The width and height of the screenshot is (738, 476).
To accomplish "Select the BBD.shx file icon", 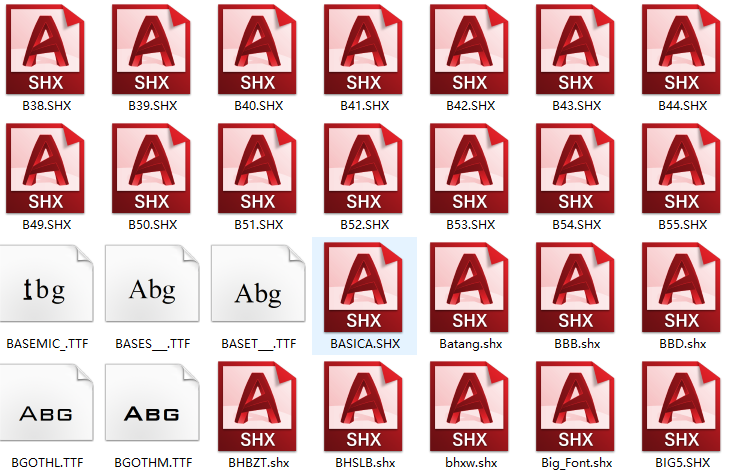I will (x=681, y=287).
